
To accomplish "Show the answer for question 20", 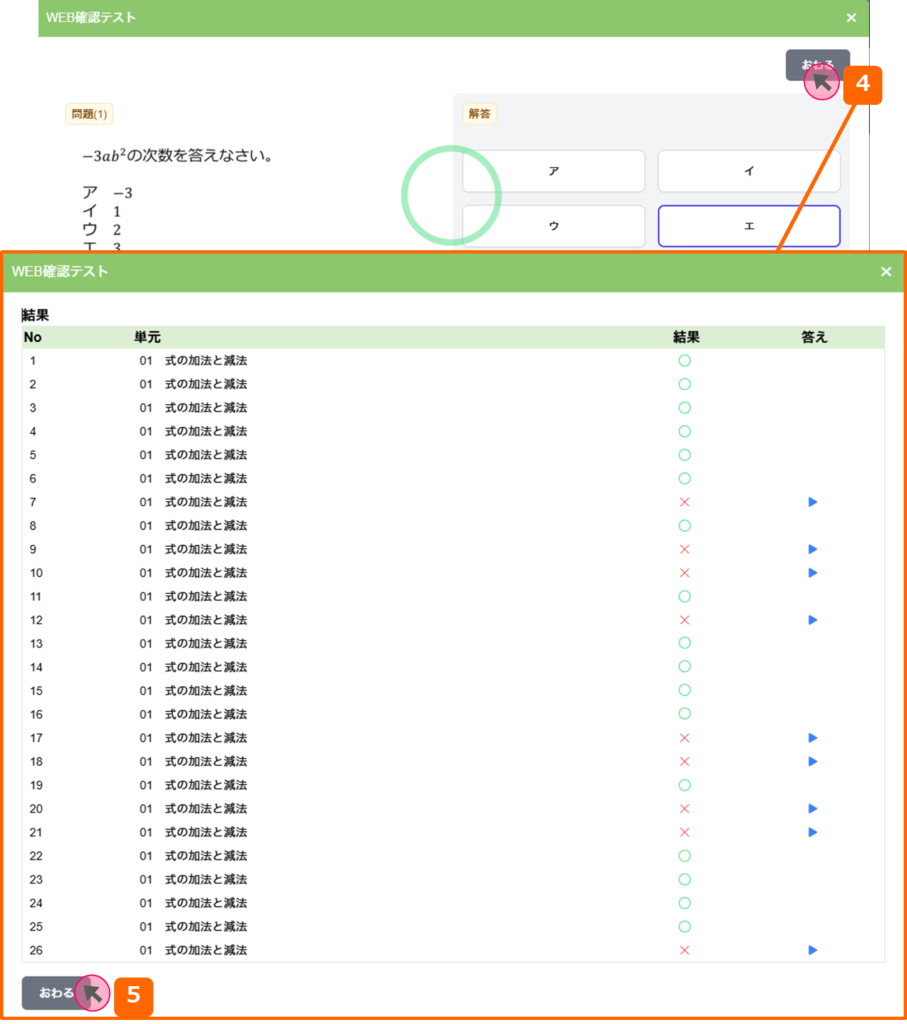I will click(x=813, y=809).
